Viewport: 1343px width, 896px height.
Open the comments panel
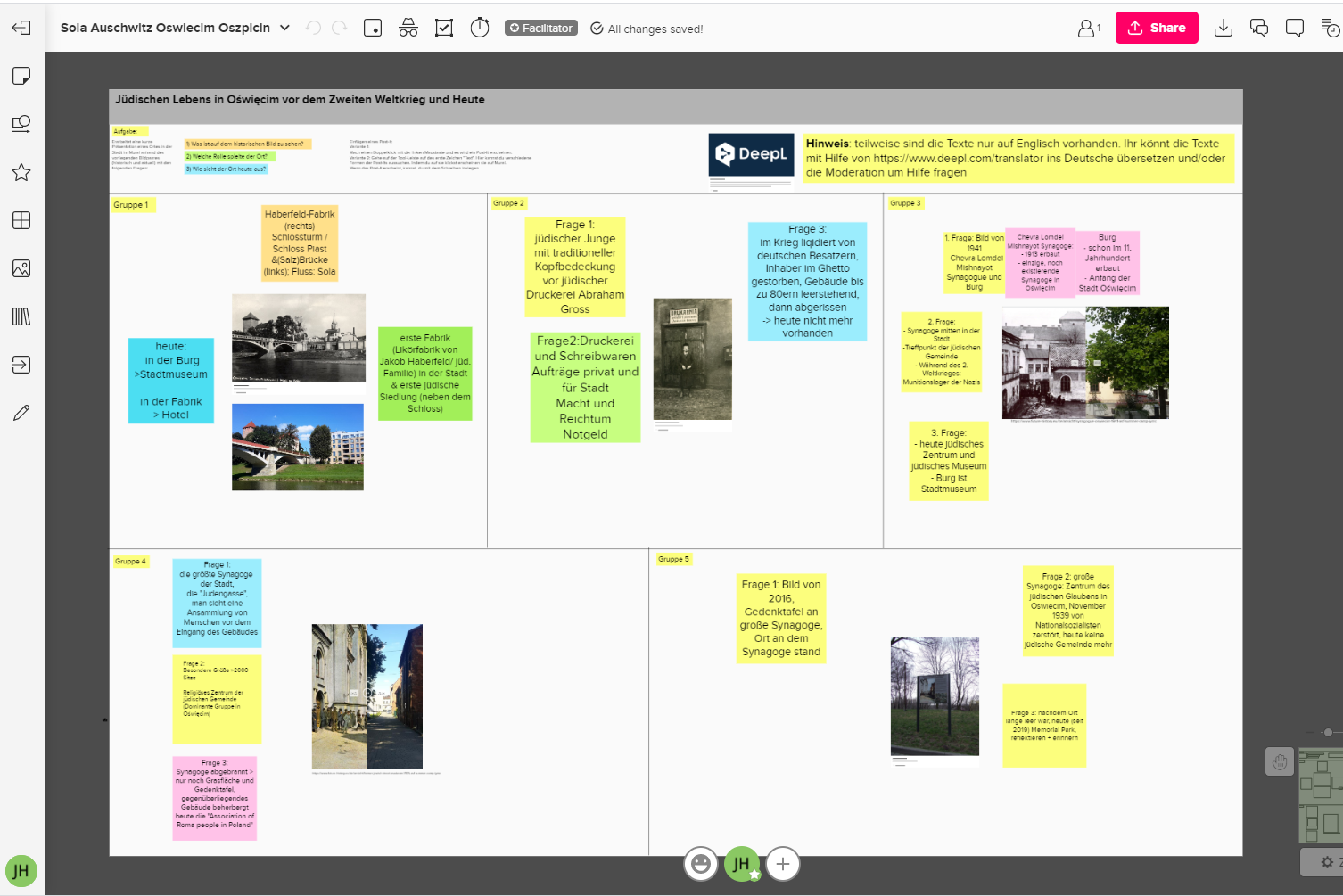(x=1295, y=28)
